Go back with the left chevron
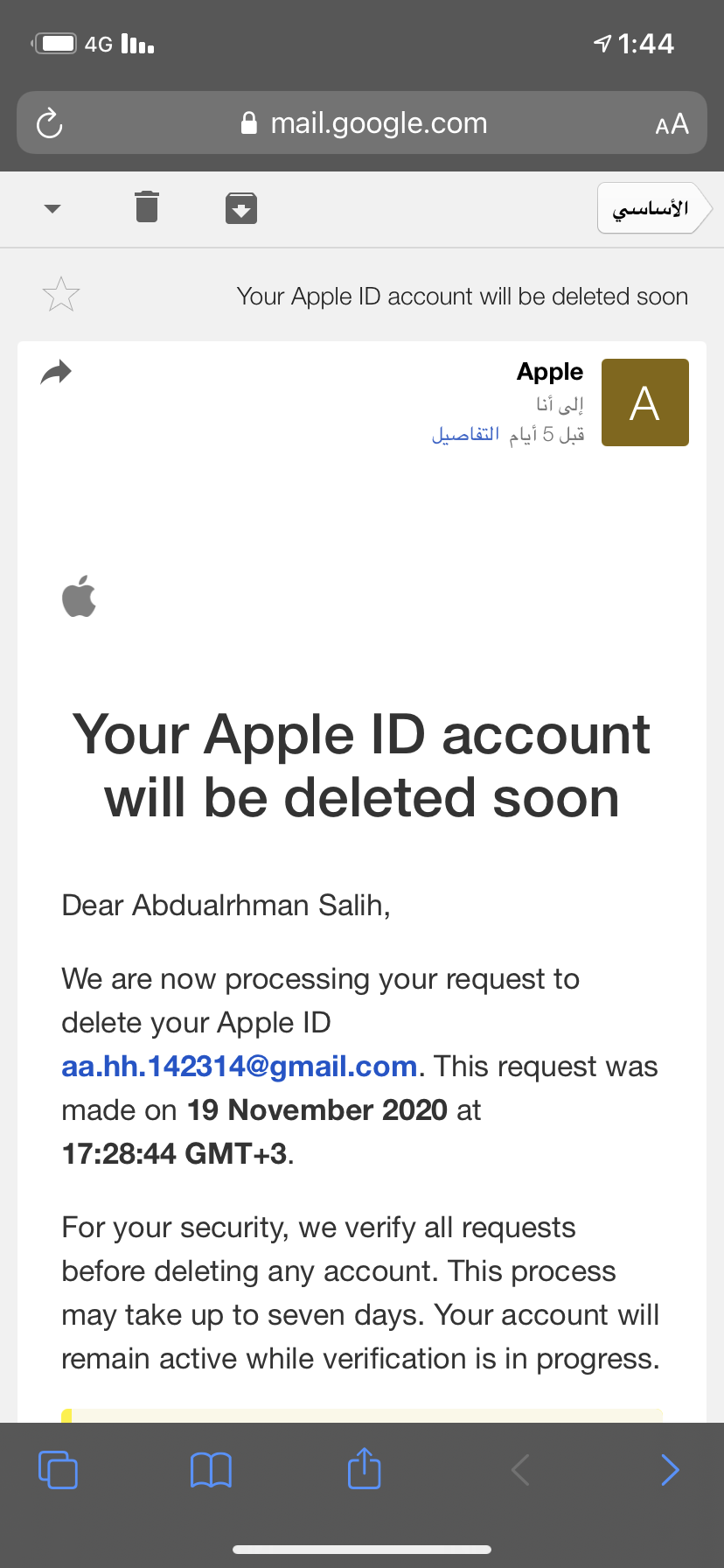Screen dimensions: 724x1568 coord(520,1470)
